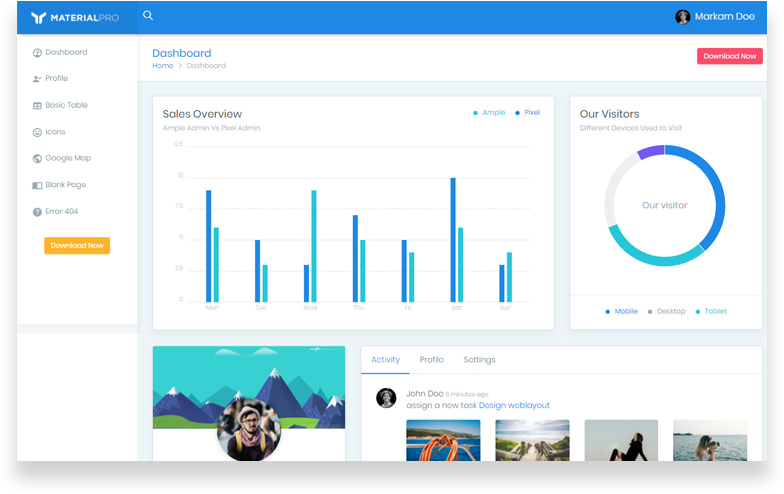Click the Home breadcrumb link
The width and height of the screenshot is (784, 494).
click(x=162, y=66)
